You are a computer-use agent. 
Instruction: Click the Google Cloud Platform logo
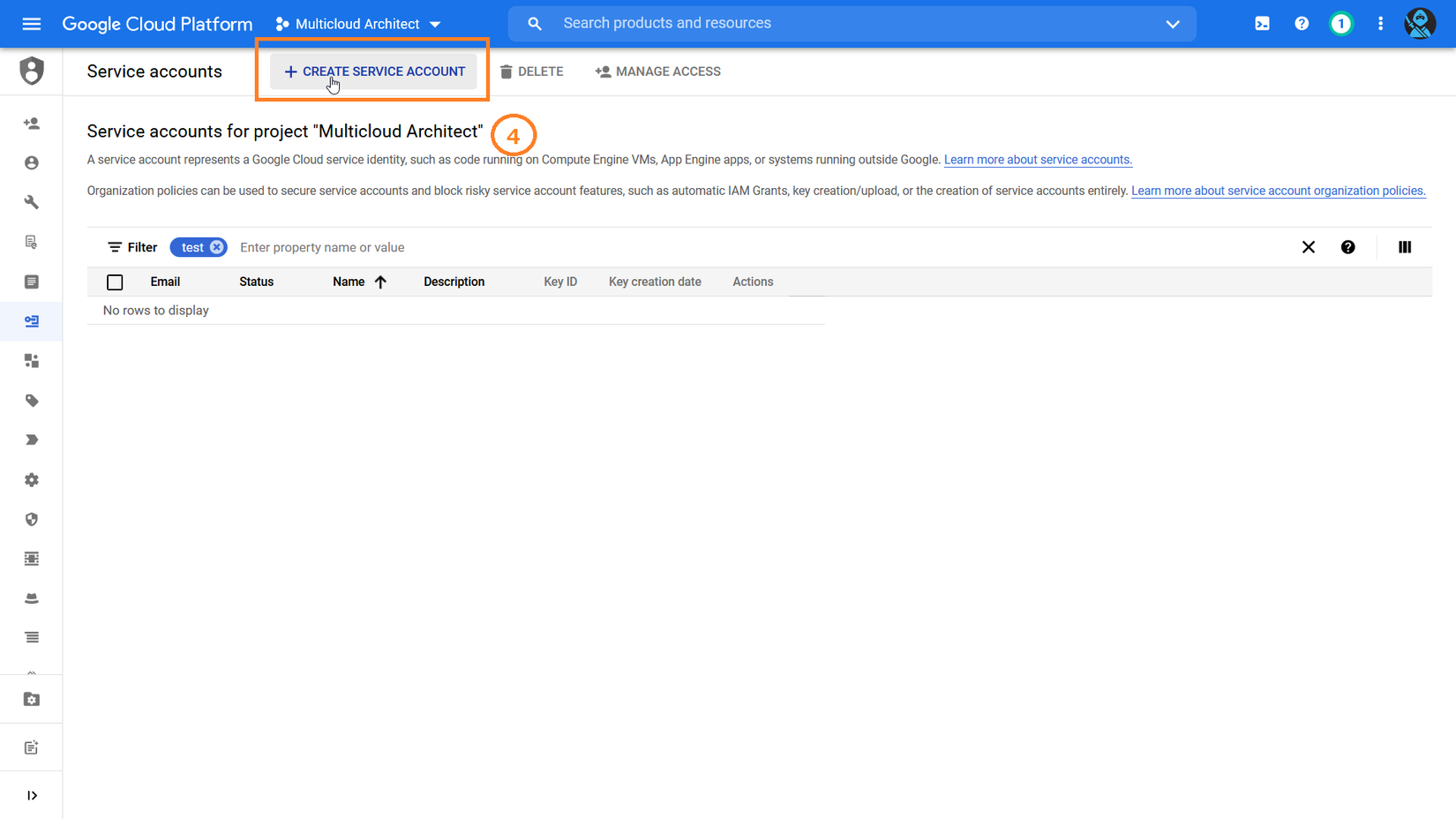[157, 24]
